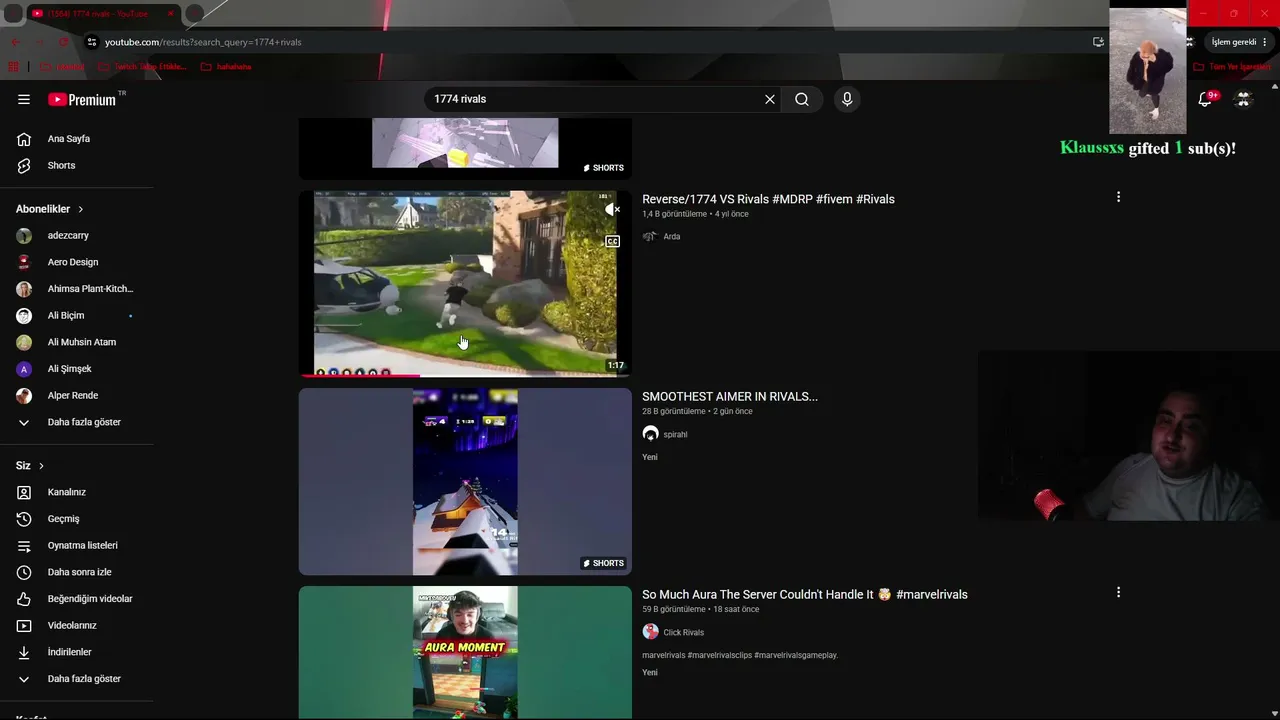Open So Much Aura video title
The height and width of the screenshot is (720, 1280).
805,595
